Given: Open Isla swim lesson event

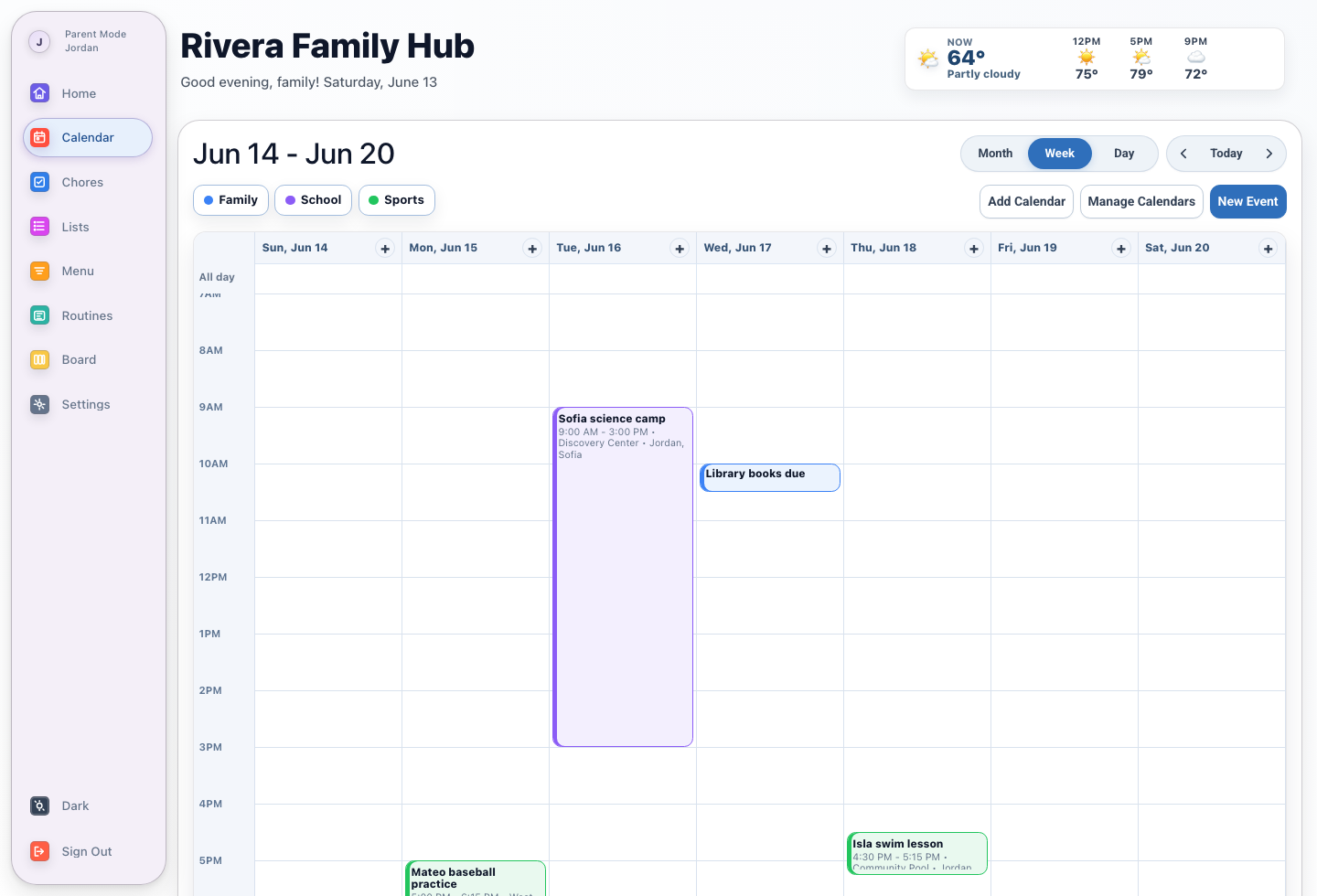Looking at the screenshot, I should pyautogui.click(x=917, y=853).
